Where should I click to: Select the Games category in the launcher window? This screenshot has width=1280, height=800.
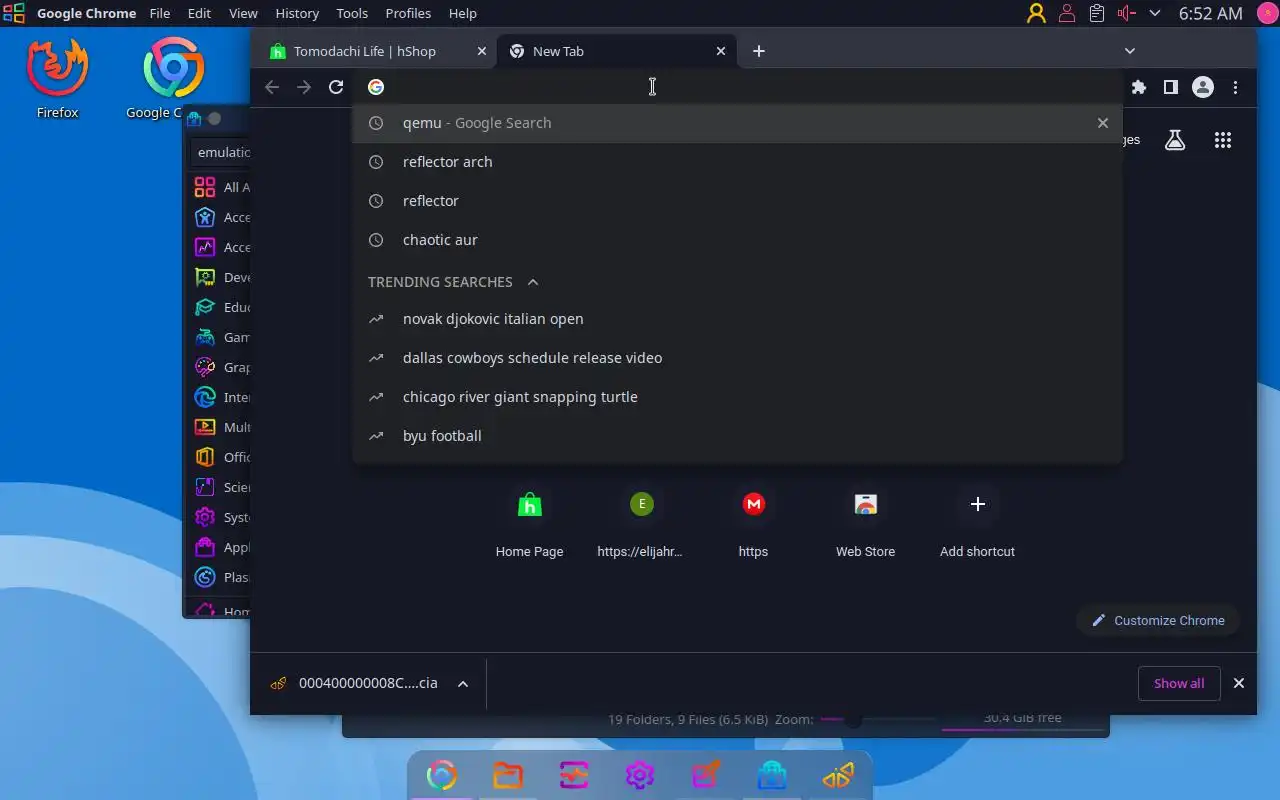pyautogui.click(x=220, y=337)
